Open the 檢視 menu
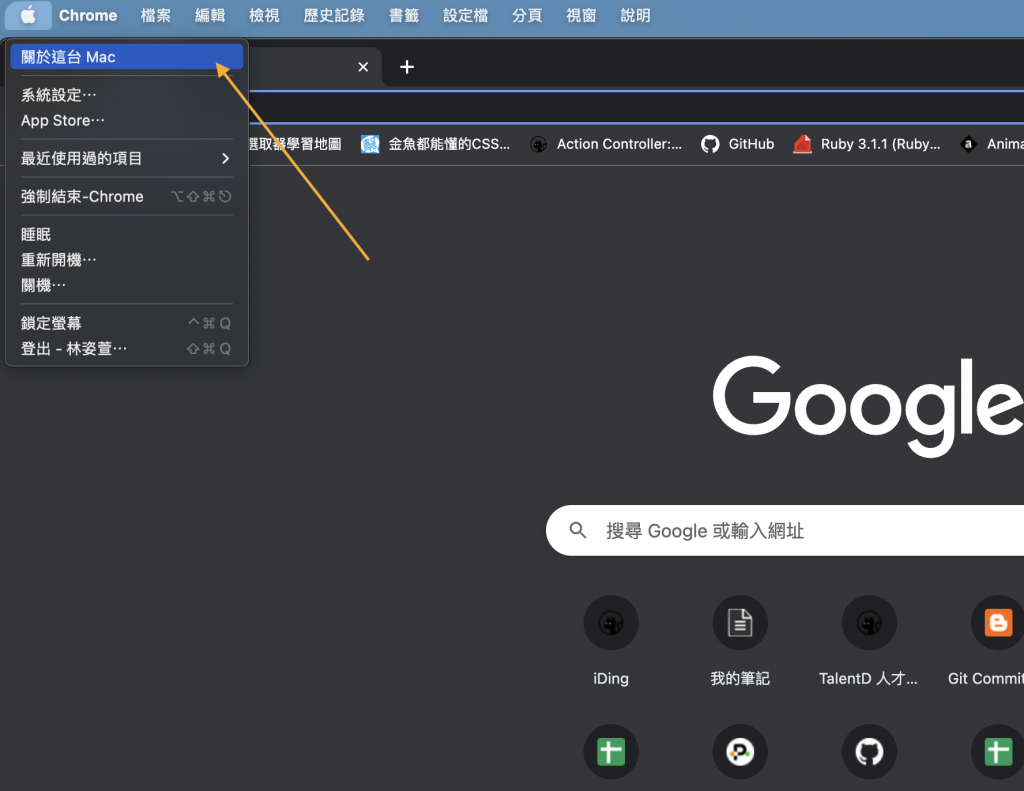The image size is (1024, 791). coord(264,15)
